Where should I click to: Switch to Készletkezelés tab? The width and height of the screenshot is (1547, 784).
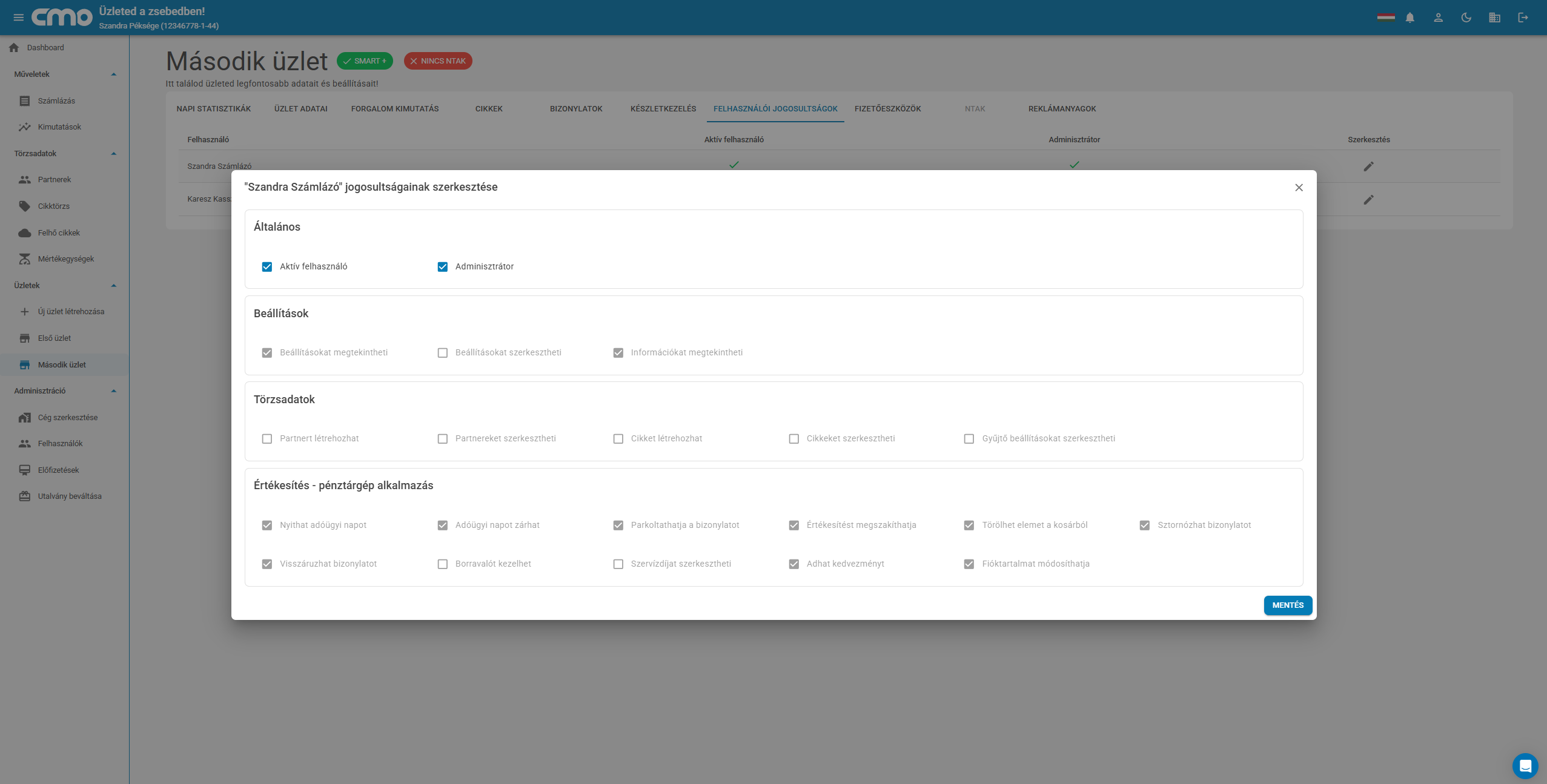pyautogui.click(x=663, y=109)
